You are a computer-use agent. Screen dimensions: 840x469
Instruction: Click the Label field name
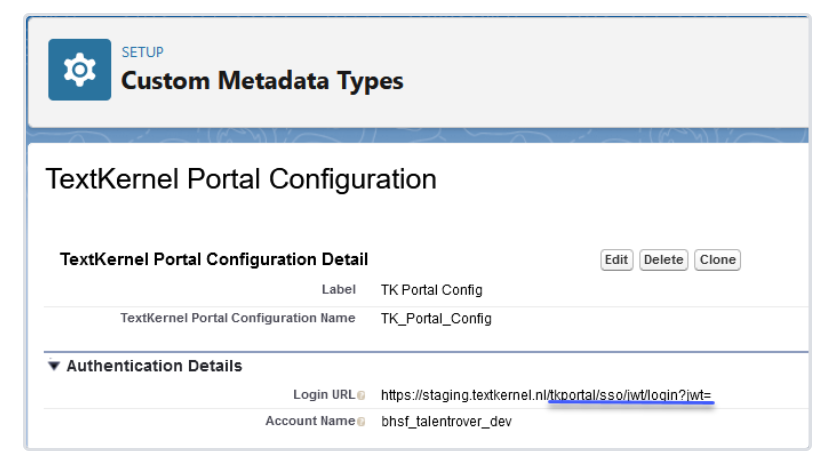(339, 289)
